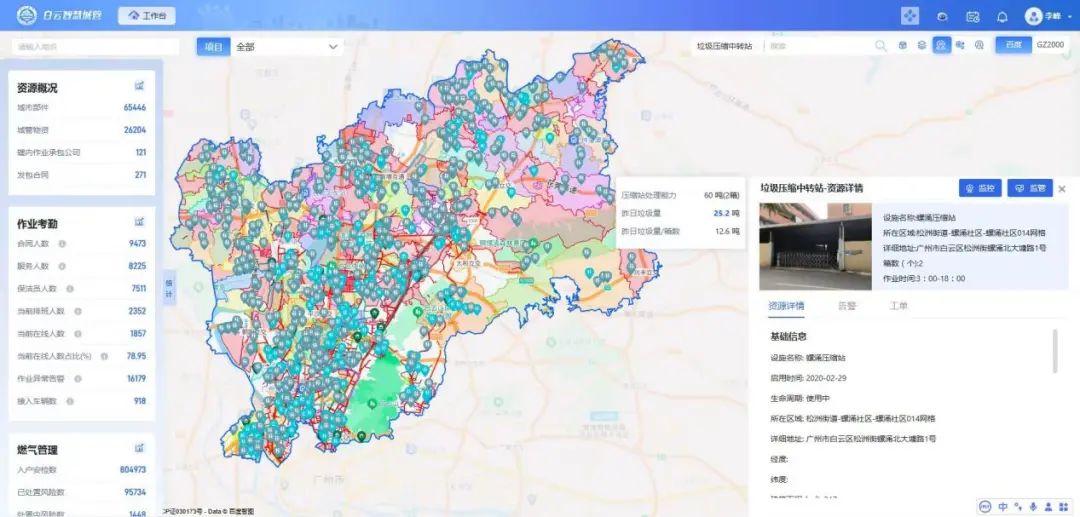
Task: Click the scrollbar in resource details panel
Action: tap(1055, 350)
